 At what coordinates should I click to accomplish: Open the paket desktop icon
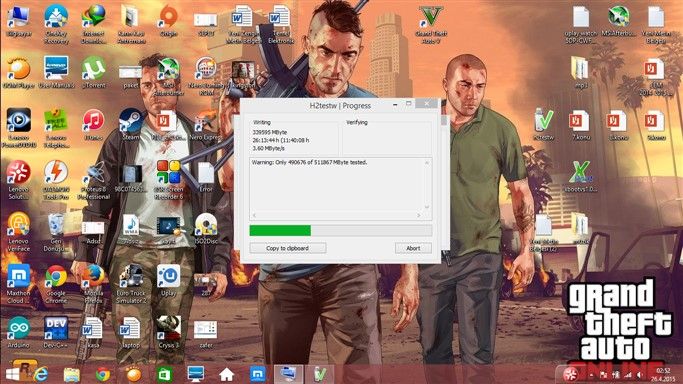[x=131, y=76]
